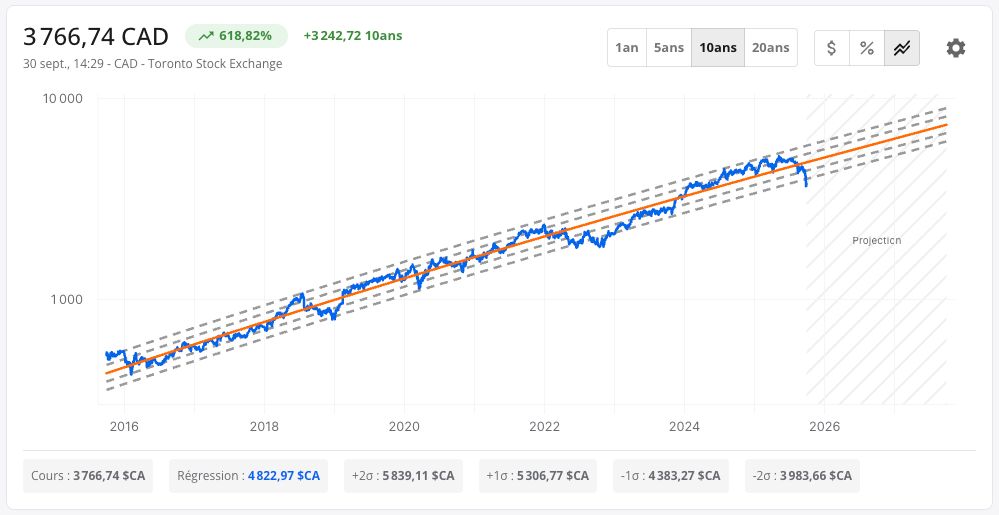This screenshot has height=515, width=999.
Task: Open the chart settings gear icon
Action: (955, 48)
